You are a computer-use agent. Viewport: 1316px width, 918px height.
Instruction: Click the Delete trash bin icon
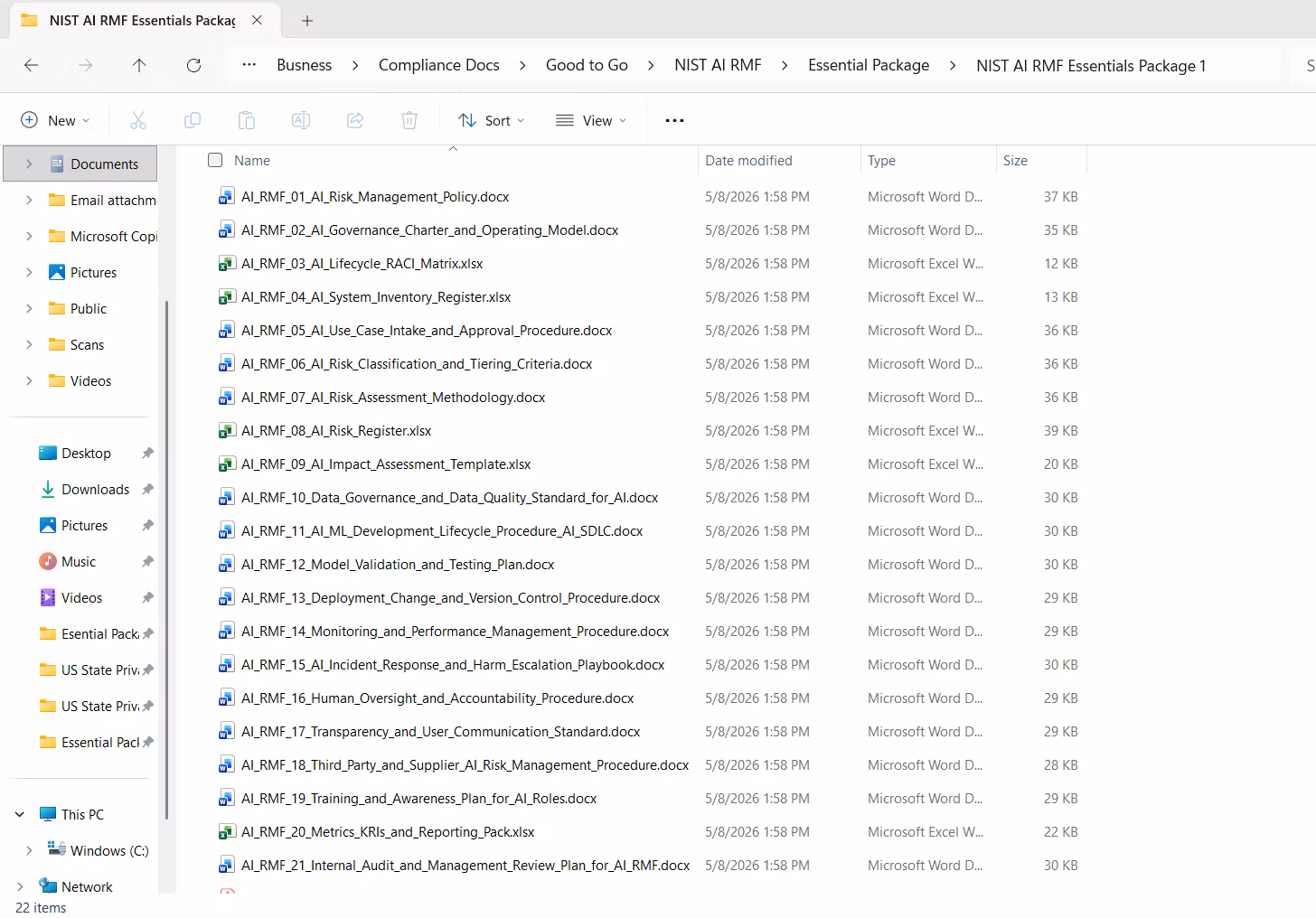[x=409, y=120]
